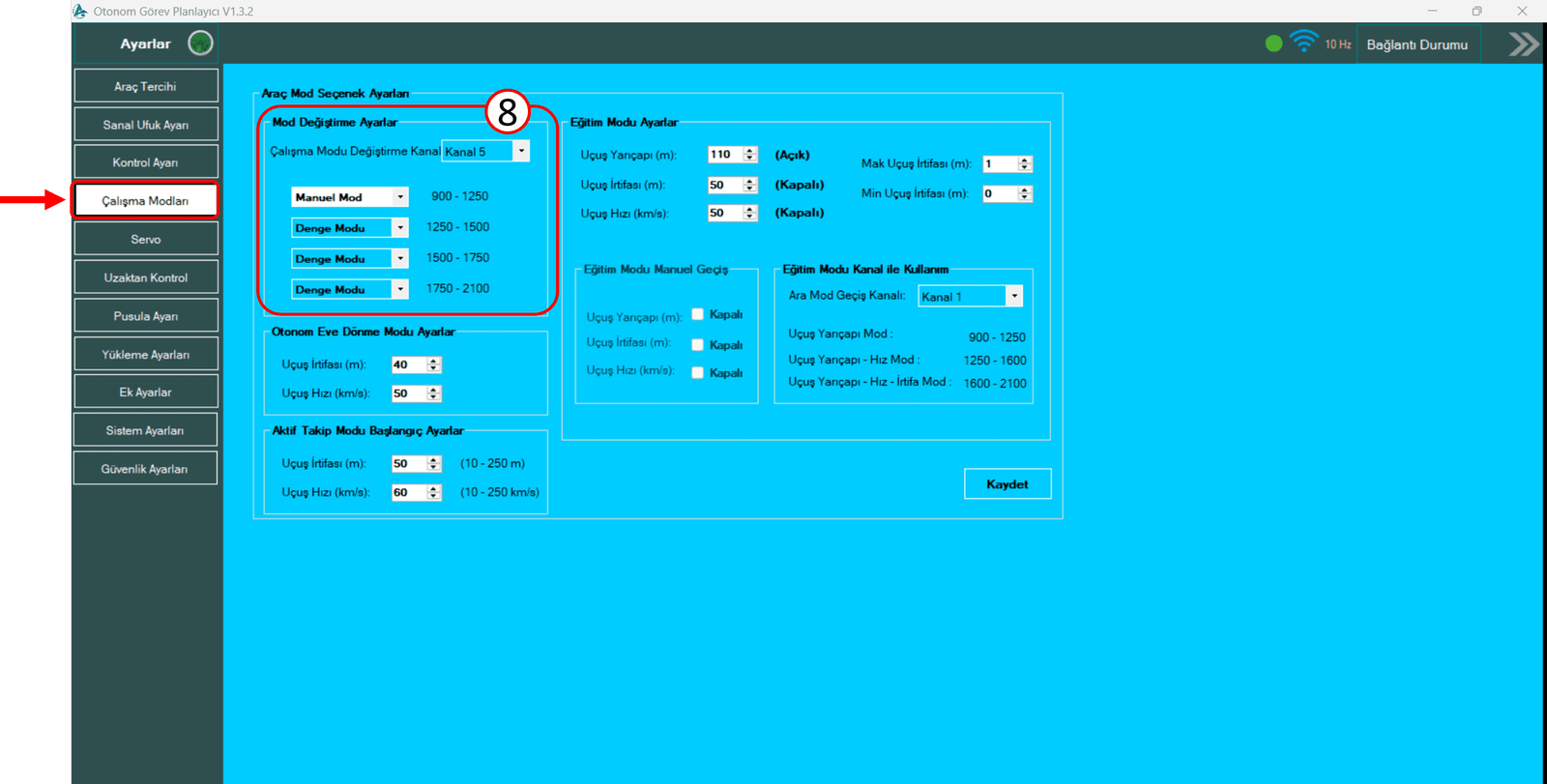Click Eğitim Uçuş Yarıçapı value field 110

(725, 155)
